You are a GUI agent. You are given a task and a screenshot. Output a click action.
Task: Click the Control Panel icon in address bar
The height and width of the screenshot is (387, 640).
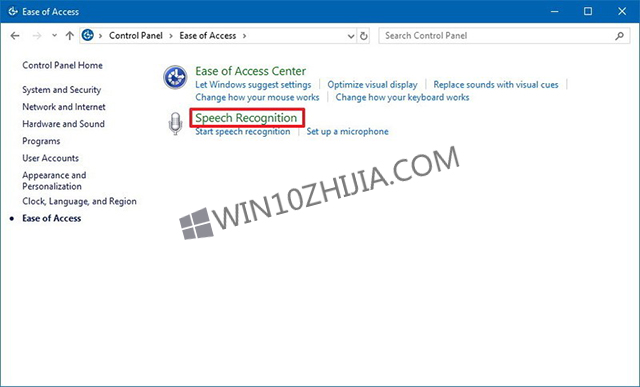[x=88, y=36]
